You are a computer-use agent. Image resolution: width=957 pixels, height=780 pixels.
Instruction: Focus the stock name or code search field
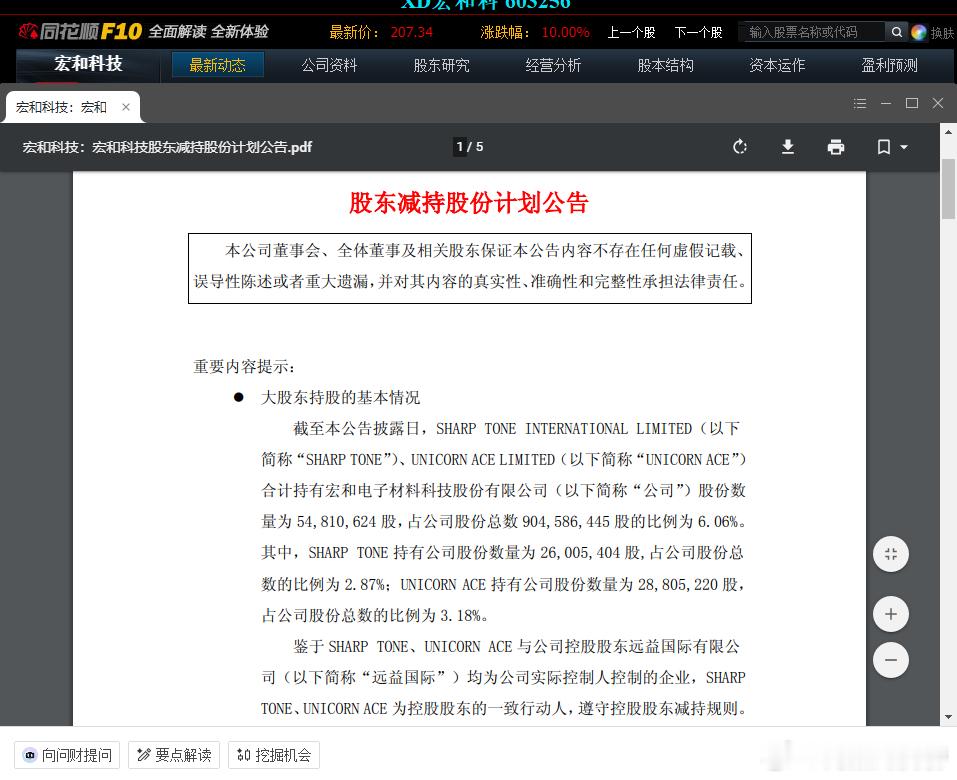[x=812, y=32]
